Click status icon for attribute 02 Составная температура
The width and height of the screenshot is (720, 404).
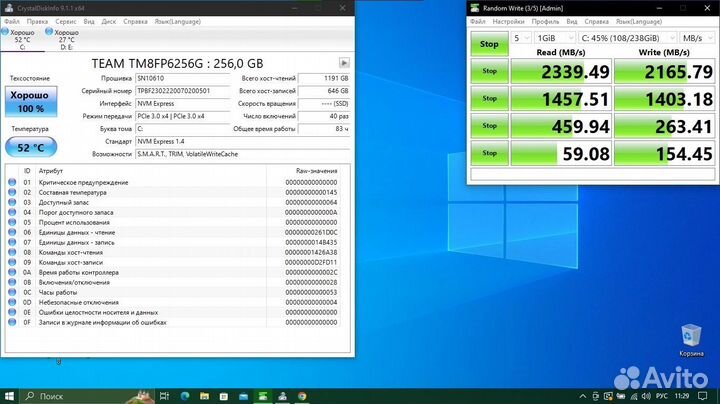click(12, 192)
